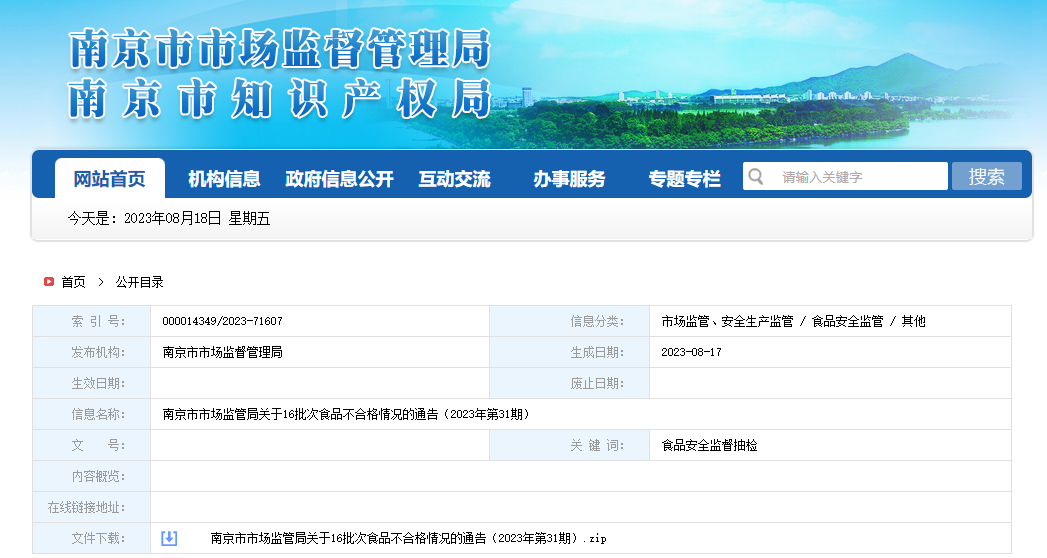1047x558 pixels.
Task: Click the 公开目录 breadcrumb link
Action: [x=140, y=282]
